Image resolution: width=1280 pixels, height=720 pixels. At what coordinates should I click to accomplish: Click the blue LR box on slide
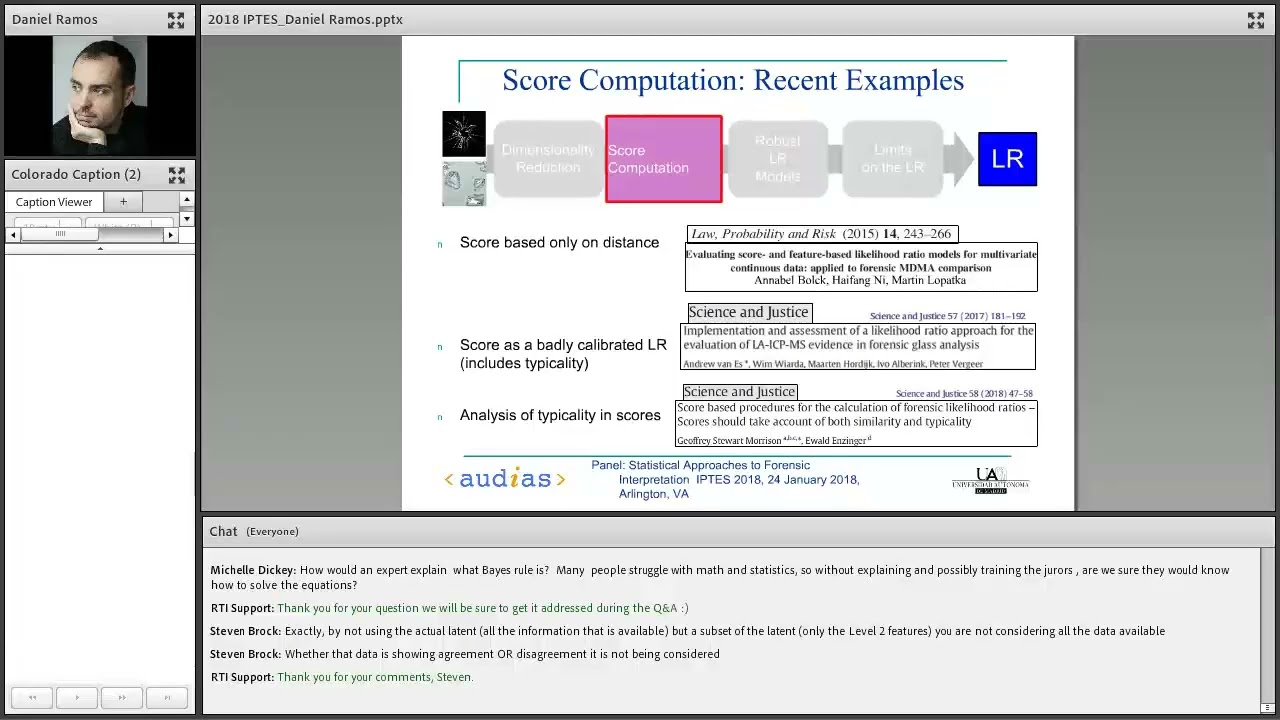click(x=1007, y=159)
